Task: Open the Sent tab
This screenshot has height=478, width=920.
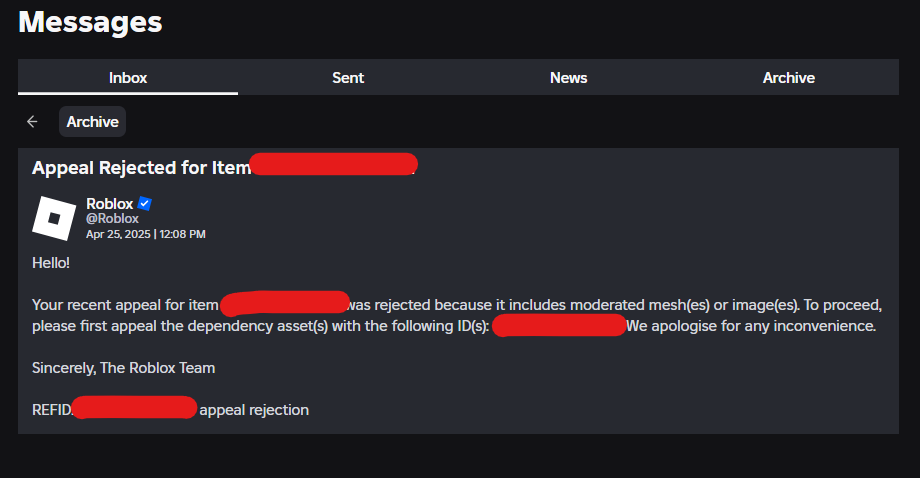Action: [348, 77]
